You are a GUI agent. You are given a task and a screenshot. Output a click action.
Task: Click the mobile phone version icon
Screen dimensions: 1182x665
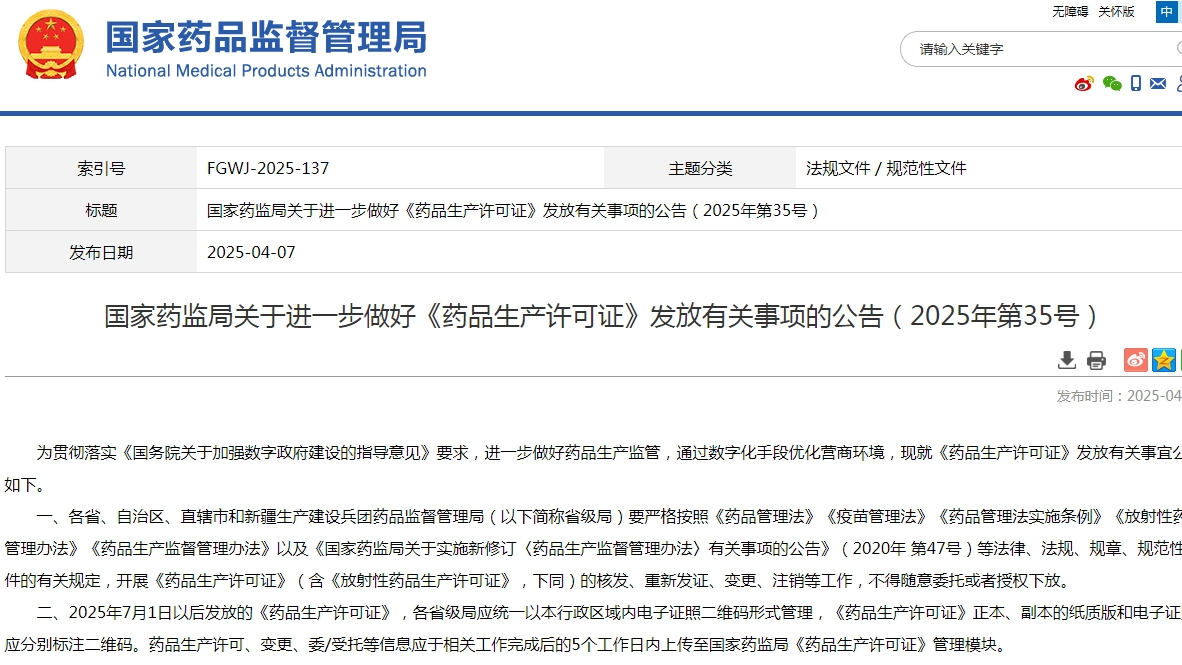pyautogui.click(x=1136, y=84)
